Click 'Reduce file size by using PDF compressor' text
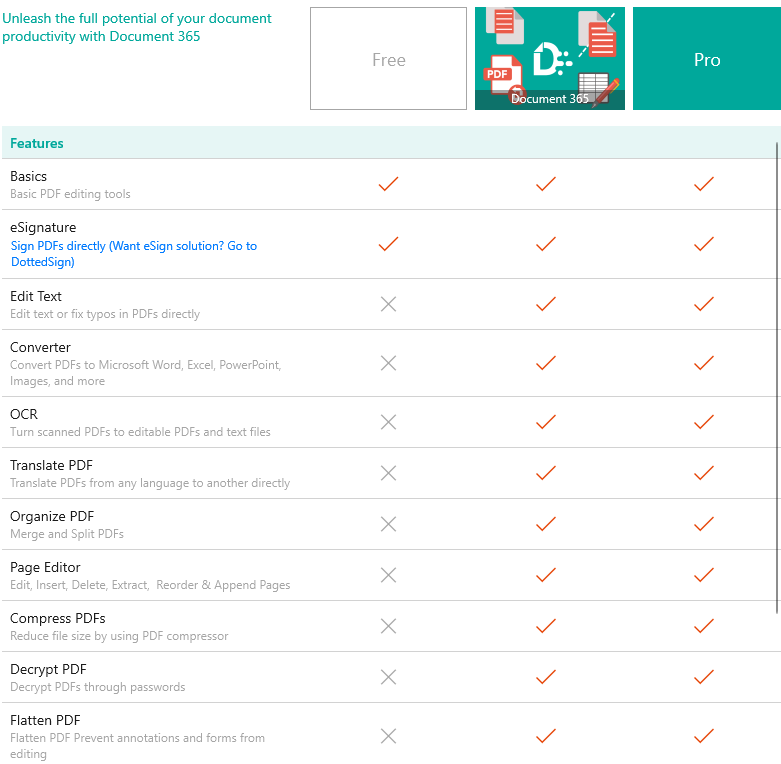Viewport: 781px width, 764px height. [119, 636]
